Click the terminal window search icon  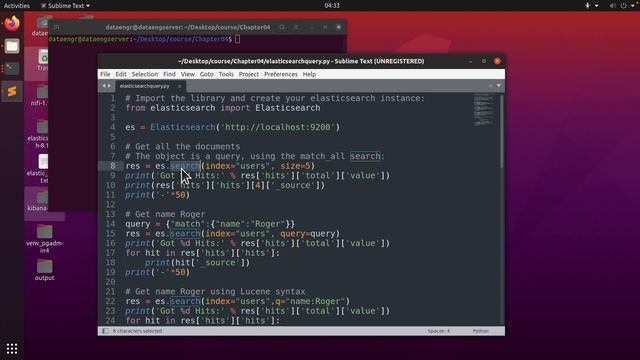click(x=282, y=27)
